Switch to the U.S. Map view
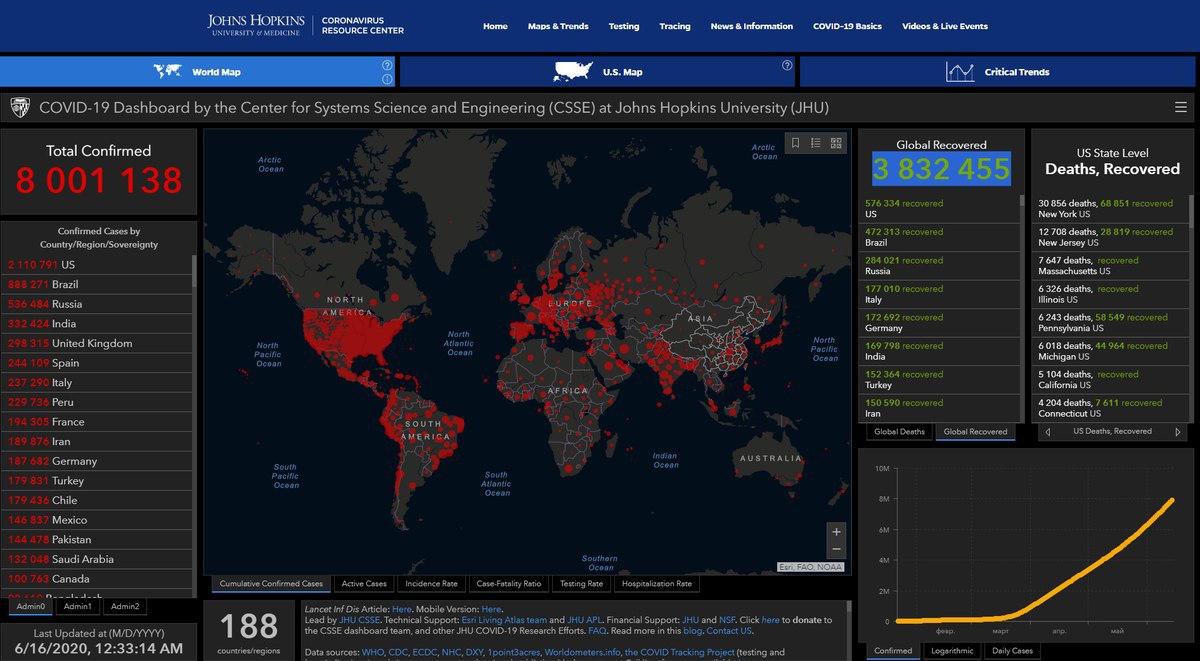Viewport: 1200px width, 661px height. pyautogui.click(x=597, y=72)
